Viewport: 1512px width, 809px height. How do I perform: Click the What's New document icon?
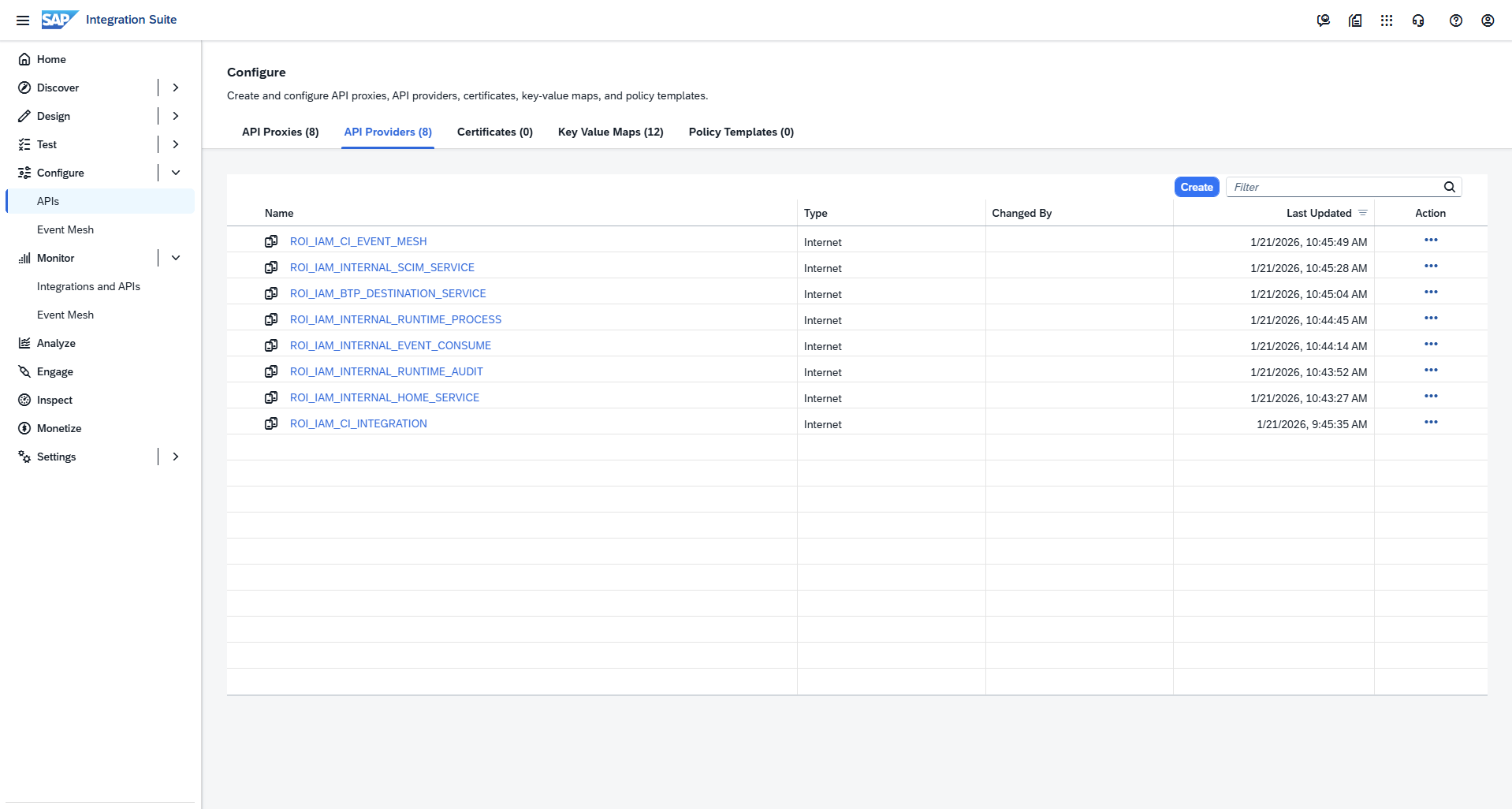click(1355, 20)
